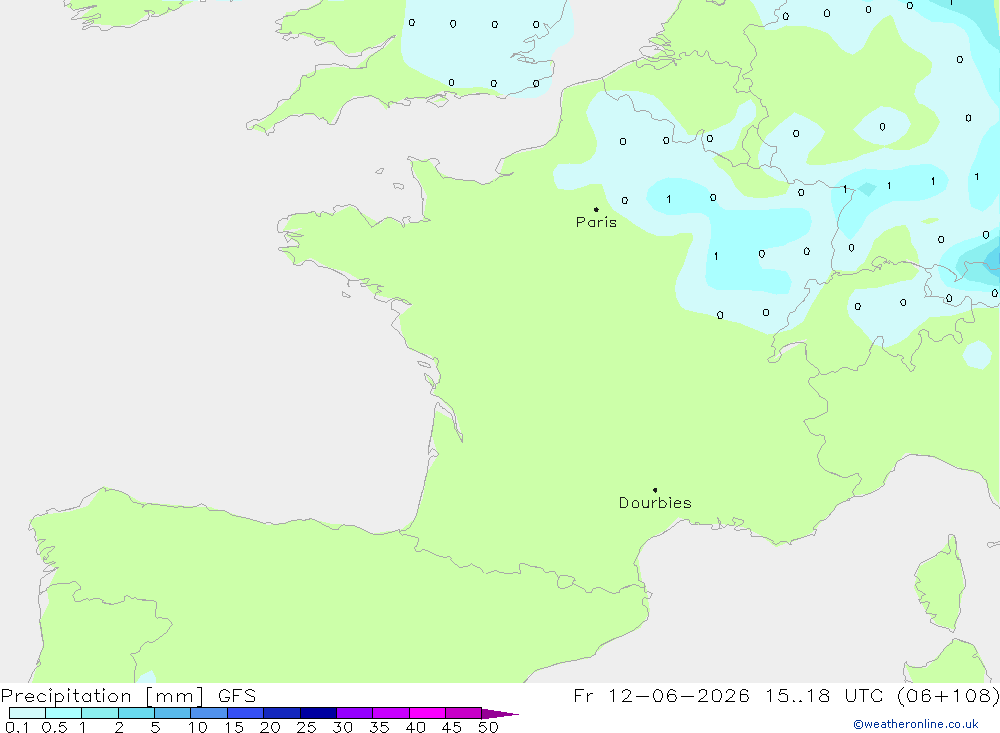Click the '20' legend scale label
The width and height of the screenshot is (1000, 733).
point(270,727)
